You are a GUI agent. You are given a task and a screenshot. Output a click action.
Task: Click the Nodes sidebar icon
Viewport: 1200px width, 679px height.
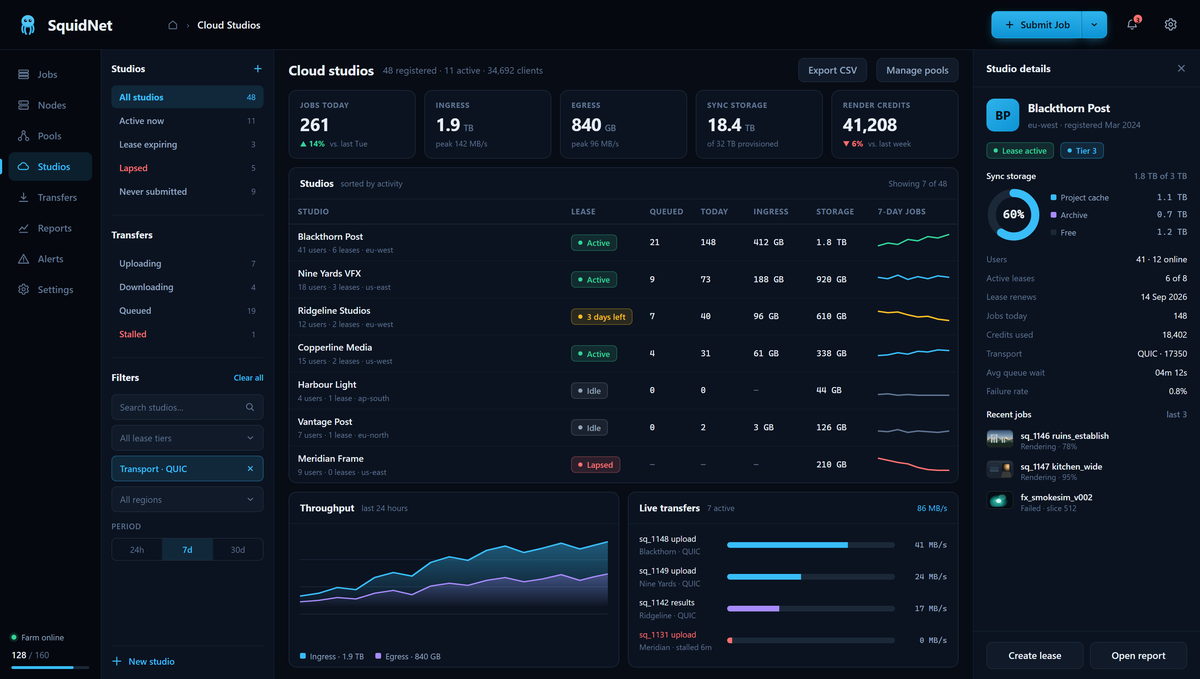24,105
